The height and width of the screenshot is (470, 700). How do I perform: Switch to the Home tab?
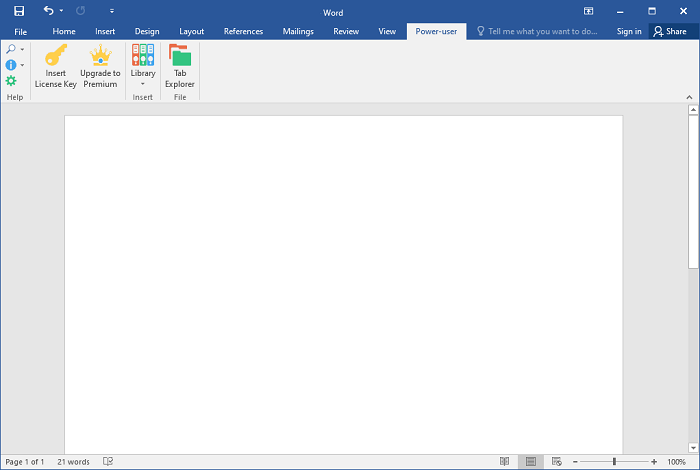click(x=64, y=31)
